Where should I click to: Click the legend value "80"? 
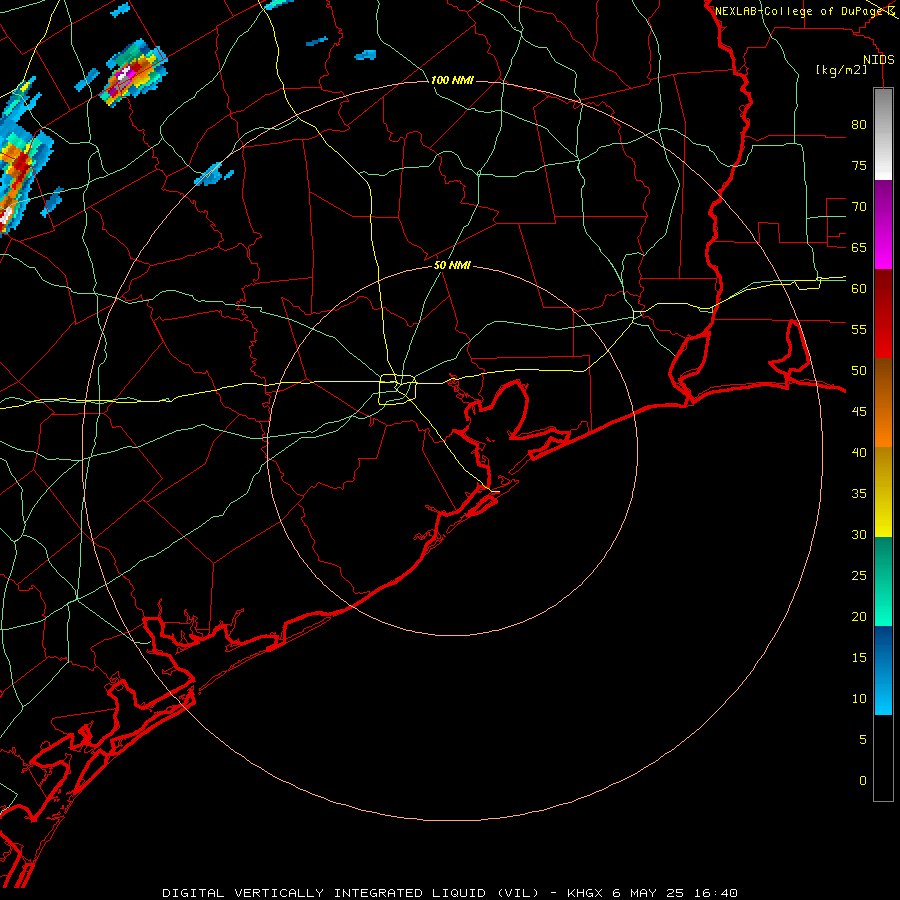(859, 125)
